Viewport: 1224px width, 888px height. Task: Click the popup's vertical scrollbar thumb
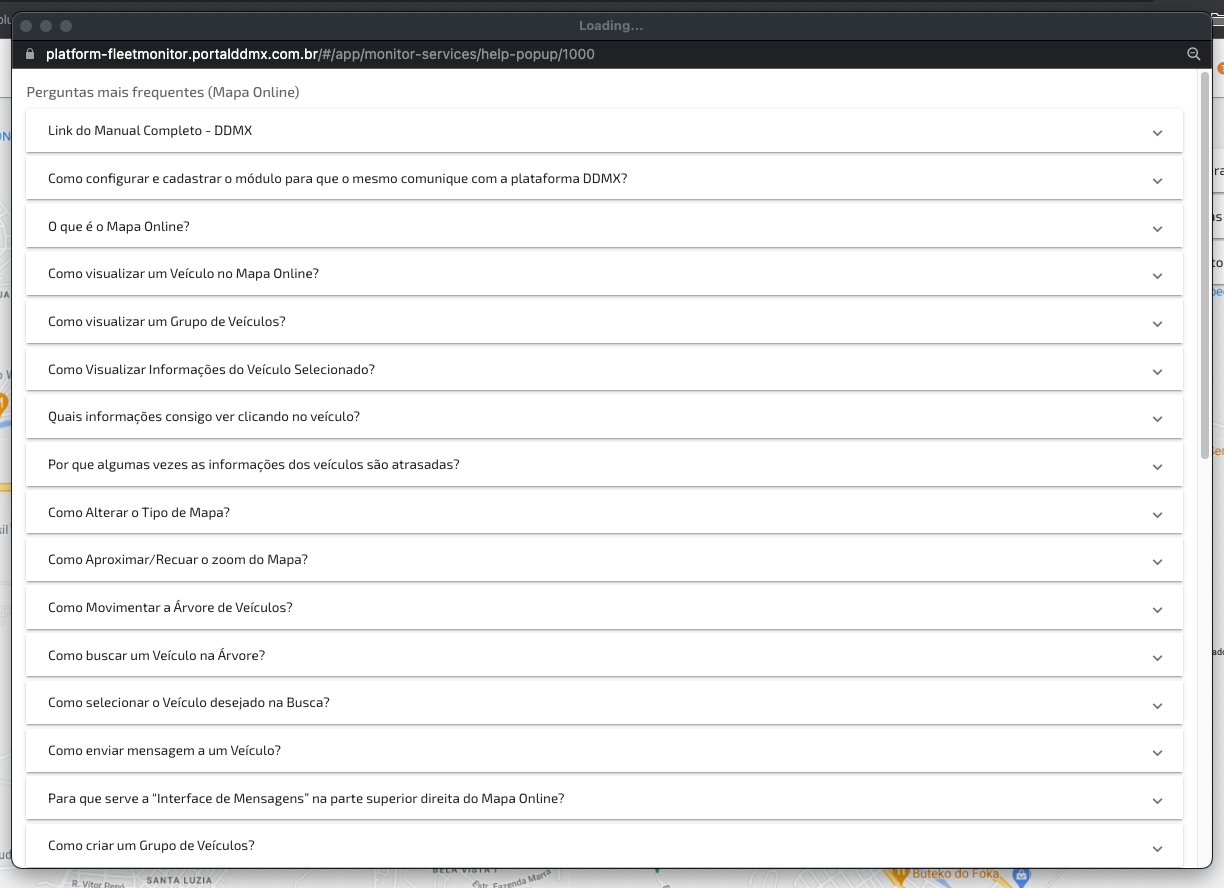tap(1205, 265)
